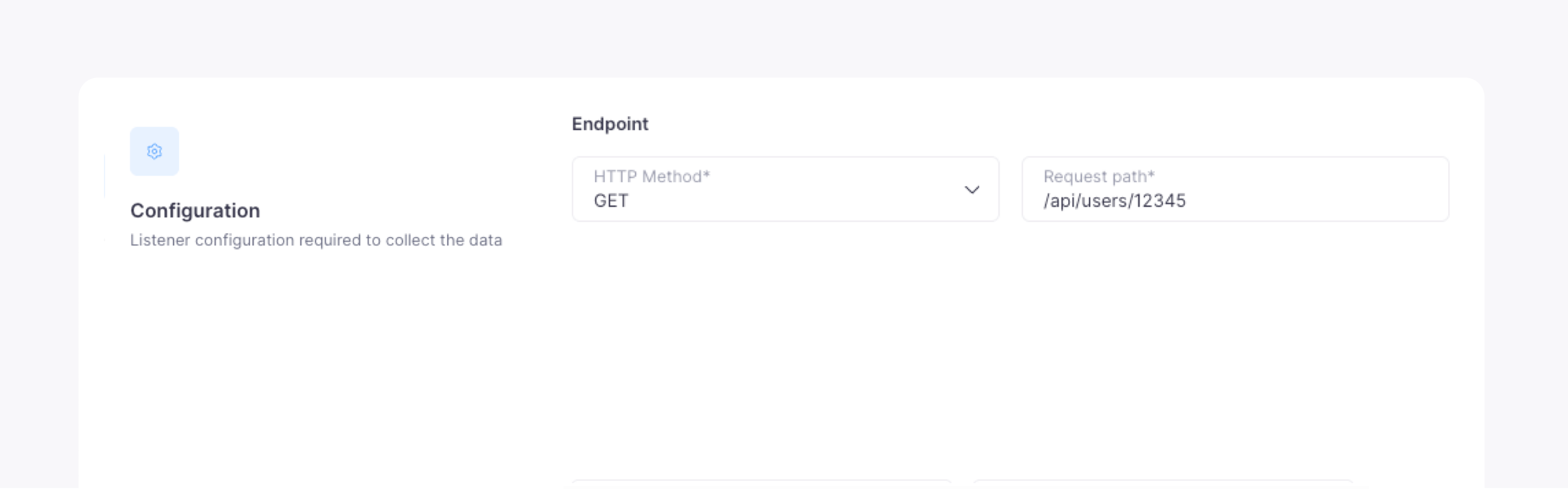Click the gray page background above the card
Image resolution: width=1568 pixels, height=489 pixels.
784,36
